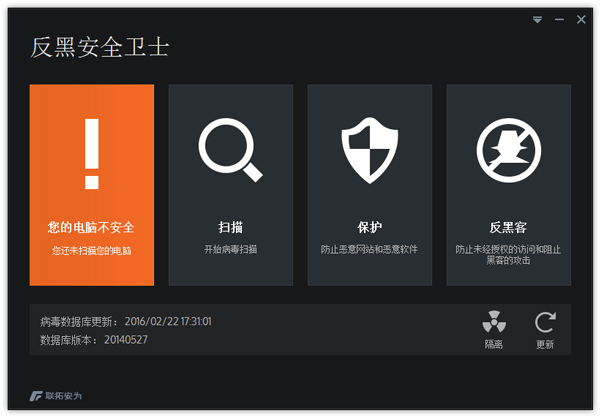Minimize the 反黑安全卫士 window
The image size is (600, 417).
pos(559,20)
